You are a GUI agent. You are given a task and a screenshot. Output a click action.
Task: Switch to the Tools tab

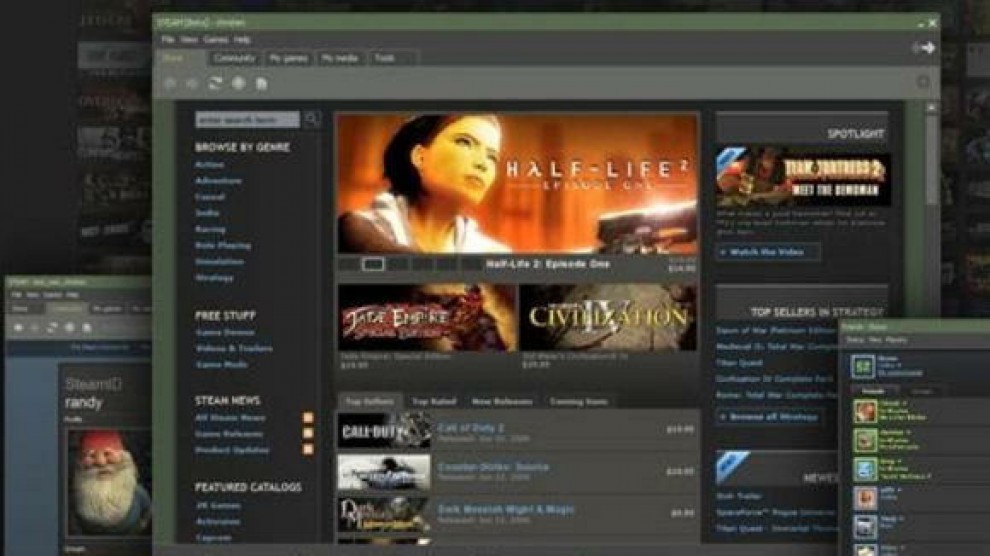(x=391, y=58)
